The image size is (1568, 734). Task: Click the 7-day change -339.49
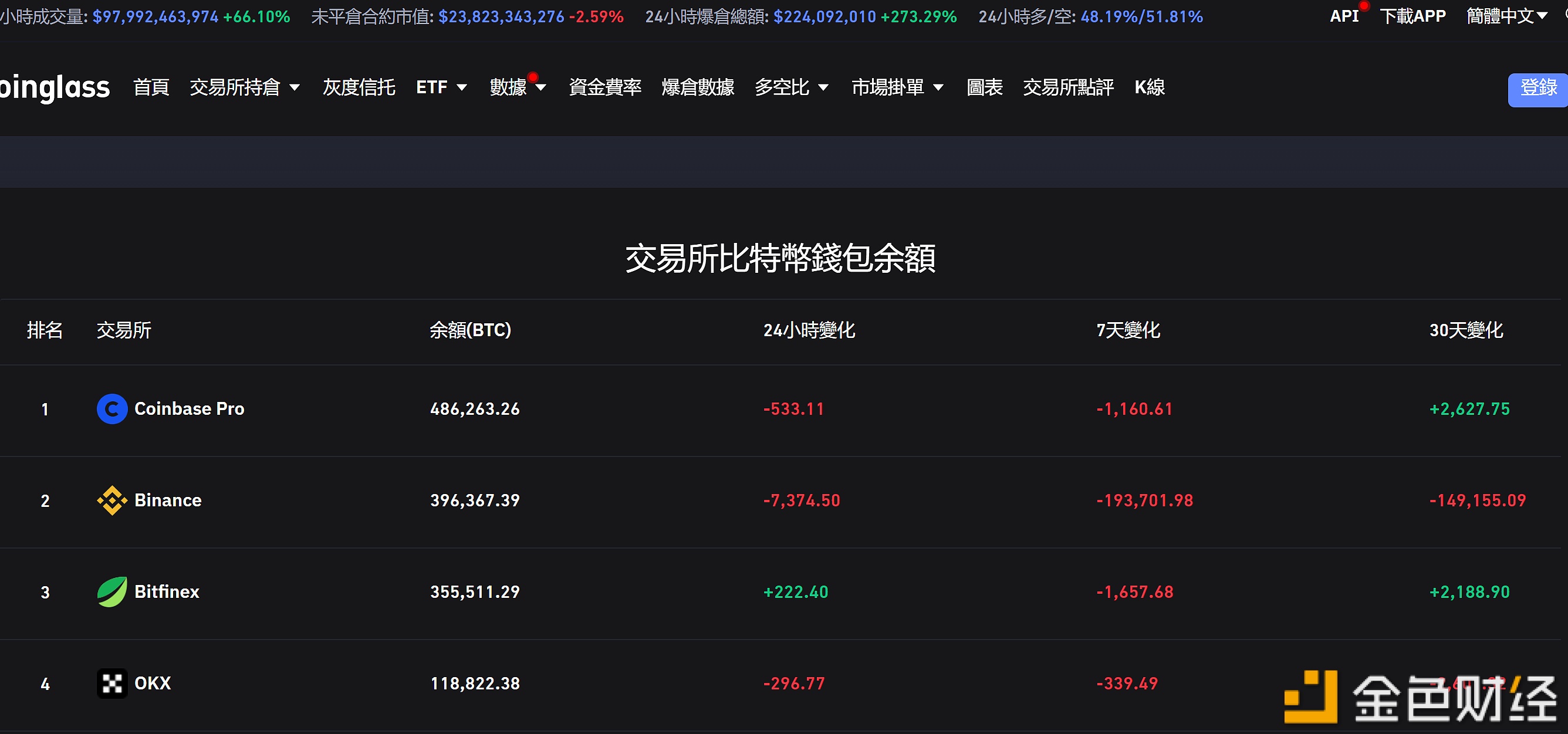coord(1127,684)
